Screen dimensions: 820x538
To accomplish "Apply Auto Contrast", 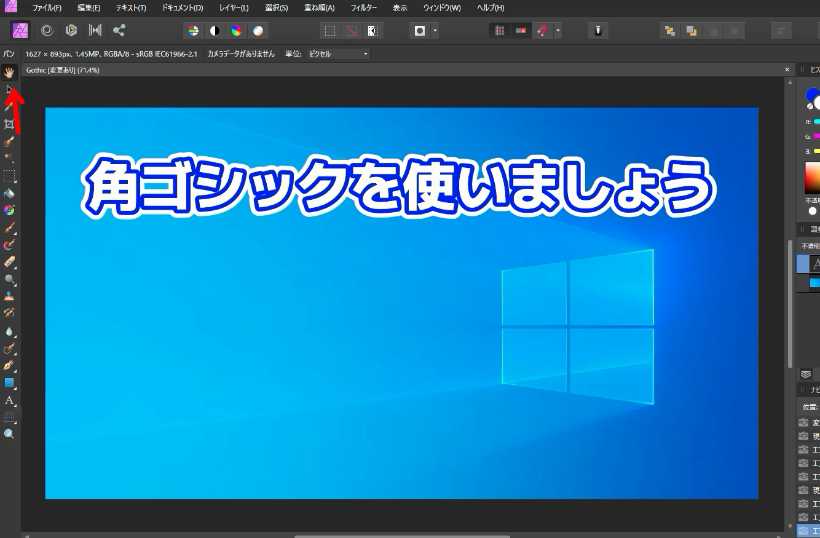I will coord(215,31).
